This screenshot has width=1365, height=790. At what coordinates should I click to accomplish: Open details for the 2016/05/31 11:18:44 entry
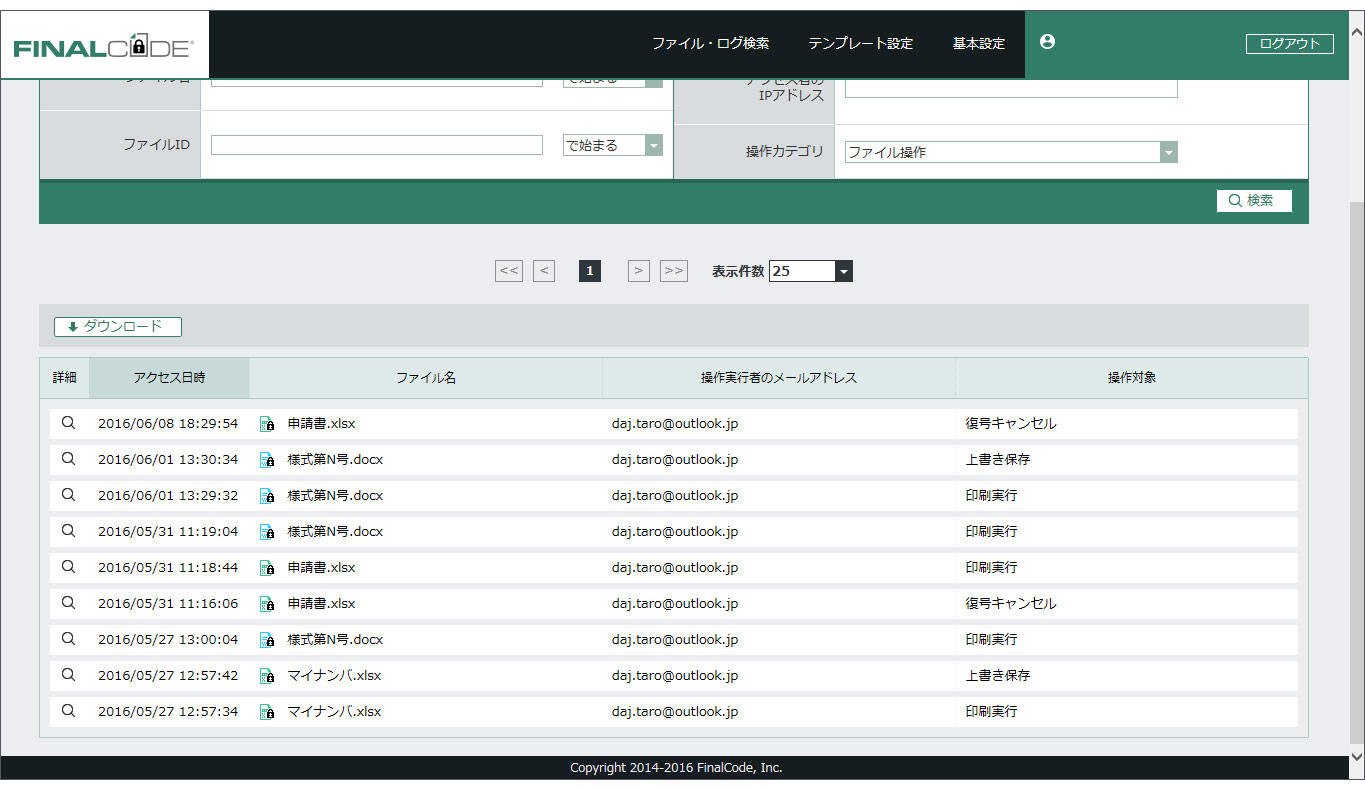click(x=68, y=567)
